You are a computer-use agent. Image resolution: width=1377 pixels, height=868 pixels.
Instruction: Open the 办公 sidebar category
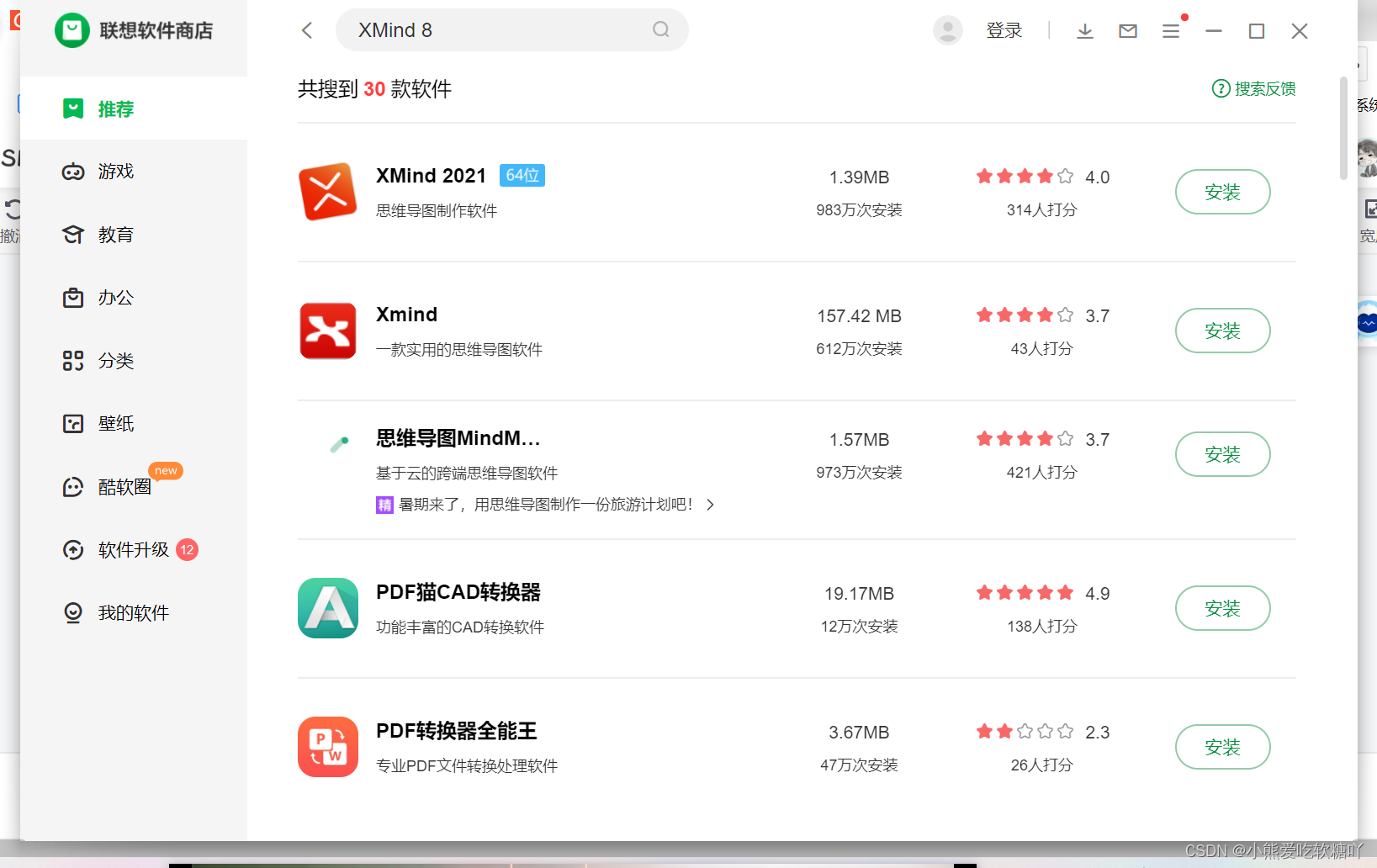click(x=134, y=298)
